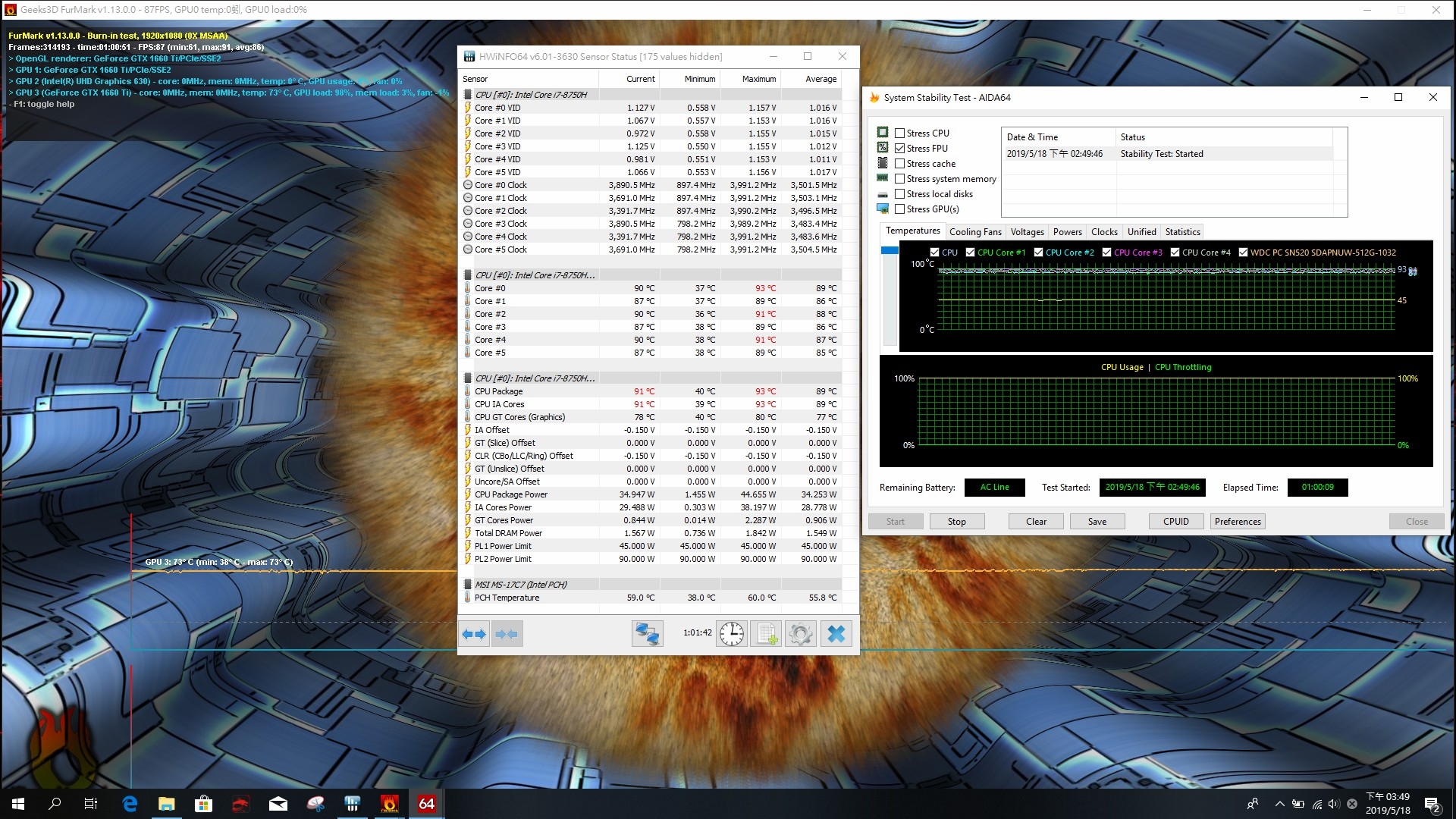This screenshot has height=819, width=1456.
Task: Switch to Unified tab
Action: (1141, 232)
